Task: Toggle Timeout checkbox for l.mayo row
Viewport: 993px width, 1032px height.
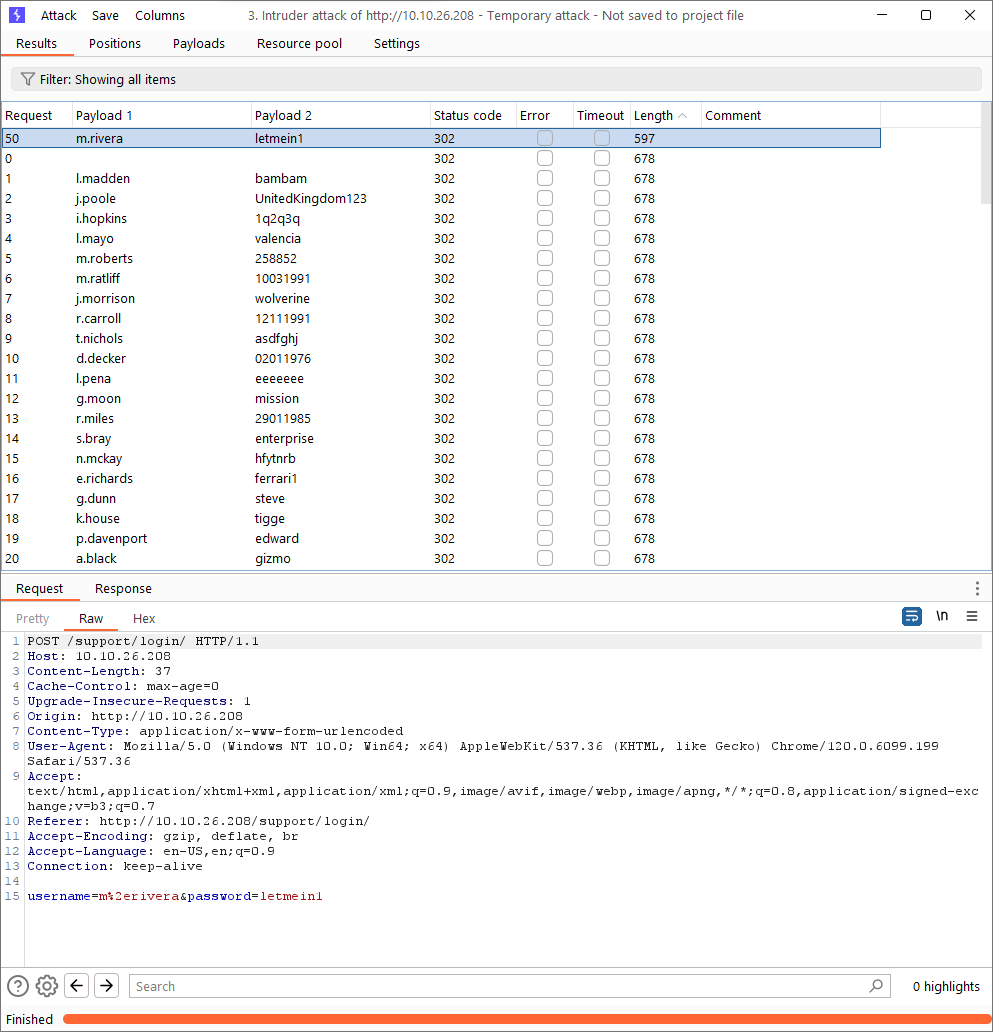Action: [601, 238]
